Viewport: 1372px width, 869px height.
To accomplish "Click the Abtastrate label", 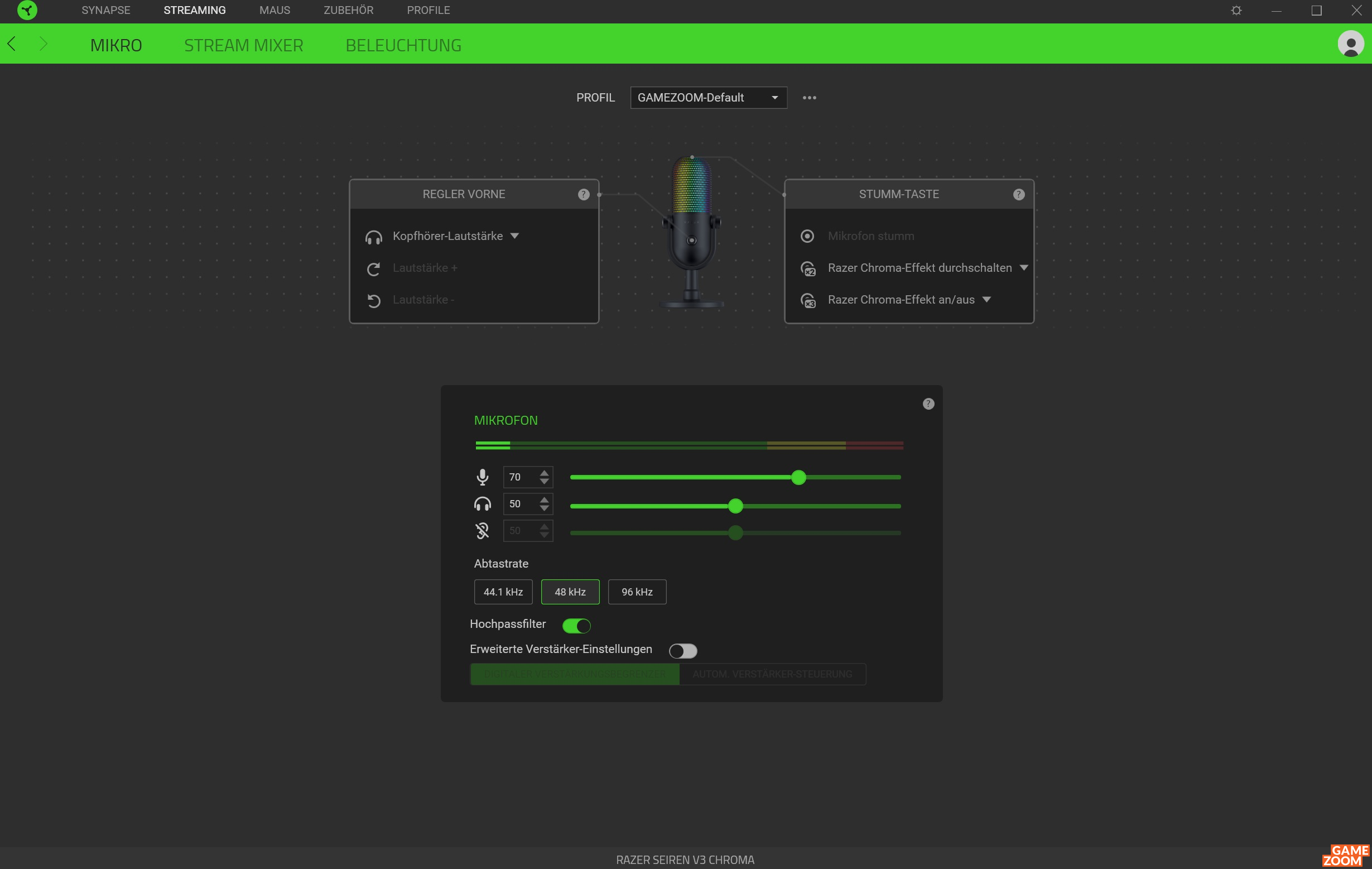I will coord(502,564).
